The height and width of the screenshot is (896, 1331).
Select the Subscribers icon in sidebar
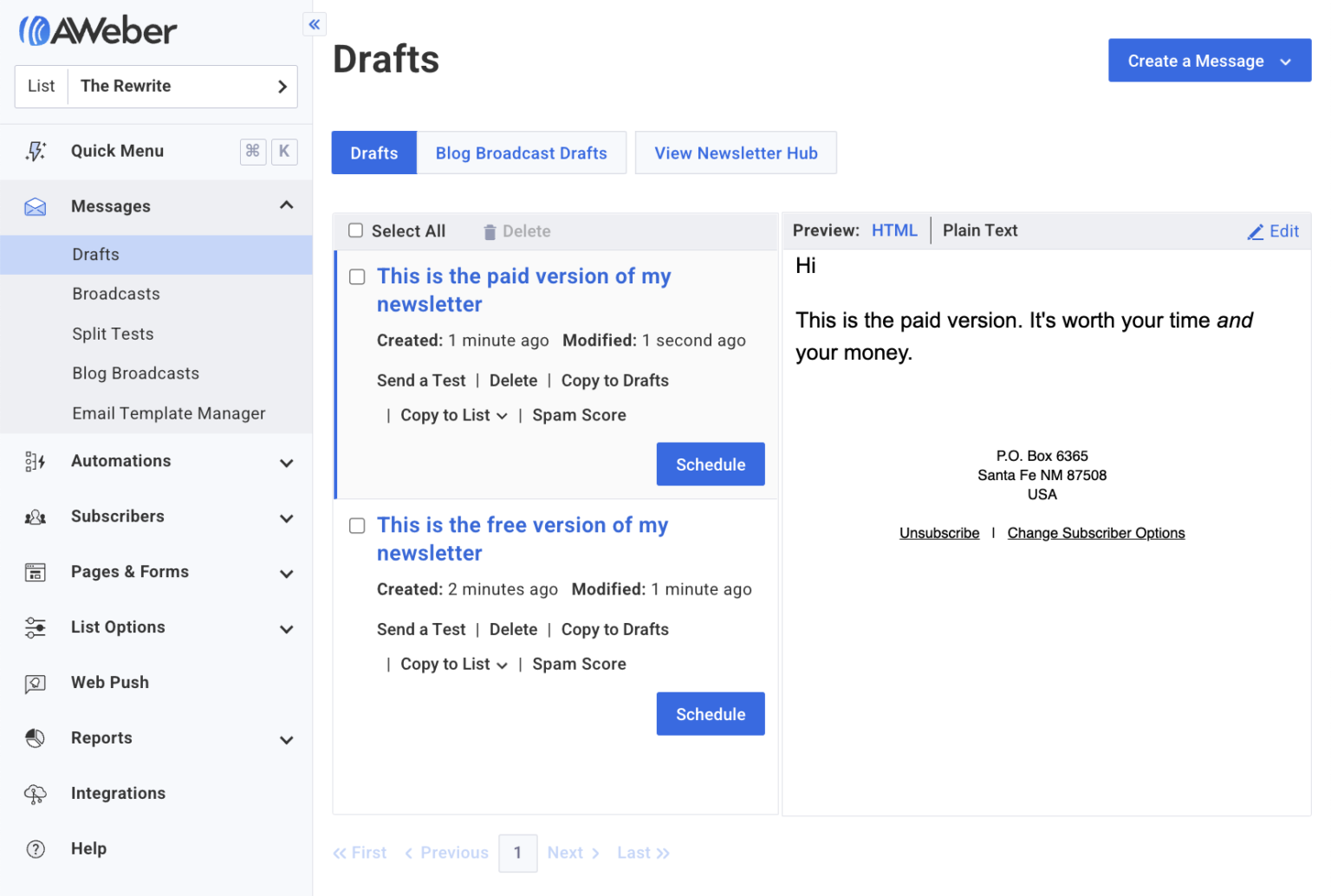point(36,516)
